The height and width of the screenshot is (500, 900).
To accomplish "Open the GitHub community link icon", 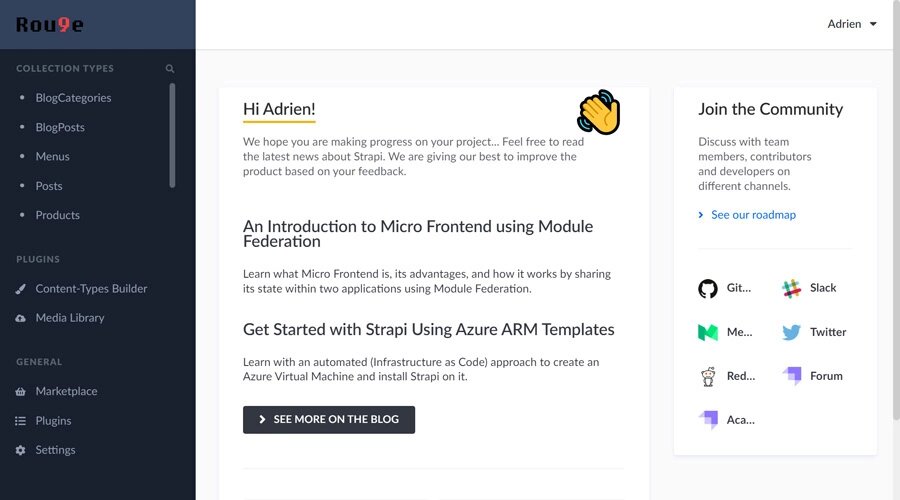I will click(708, 288).
